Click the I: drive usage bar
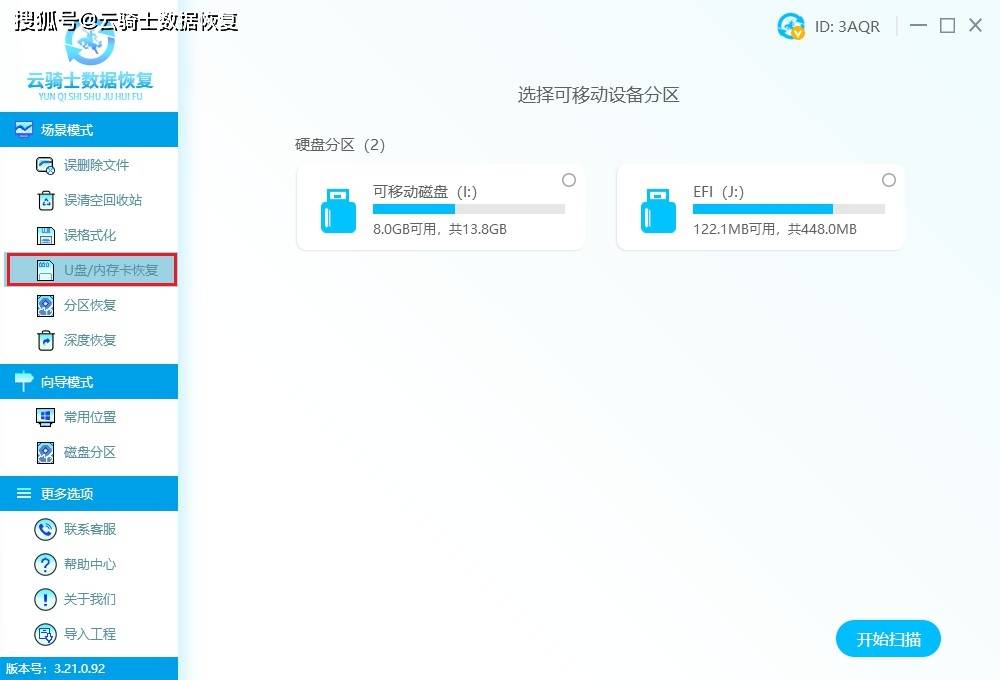This screenshot has width=1000, height=680. tap(469, 209)
